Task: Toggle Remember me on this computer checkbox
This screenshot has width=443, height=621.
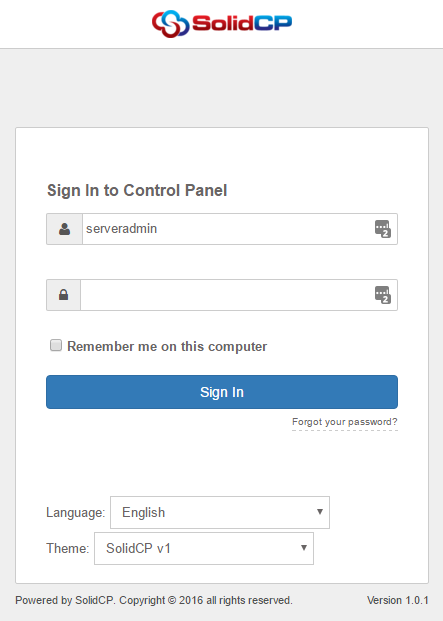Action: pyautogui.click(x=56, y=345)
